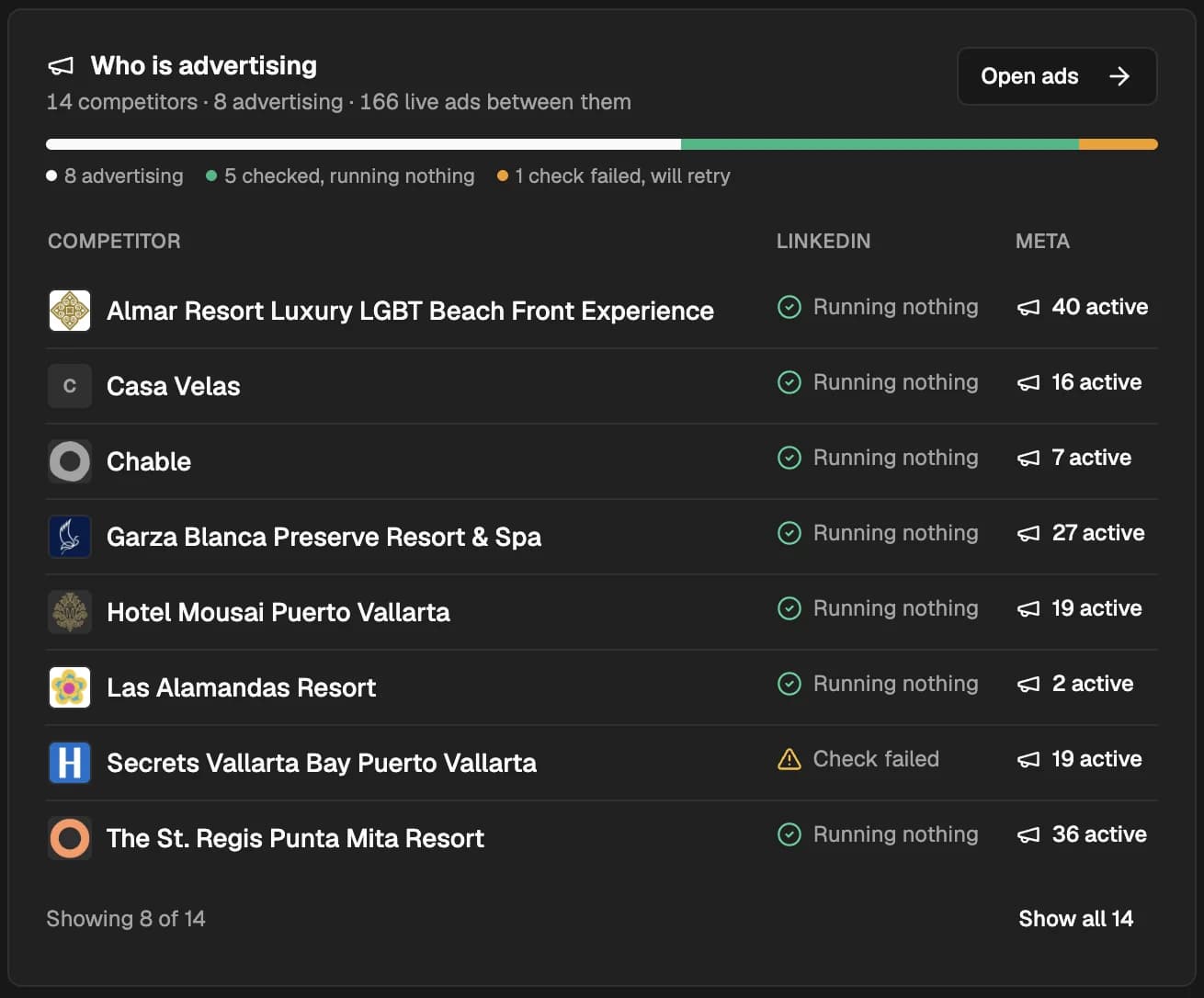Click 1 check failed, will retry legend

tap(614, 176)
